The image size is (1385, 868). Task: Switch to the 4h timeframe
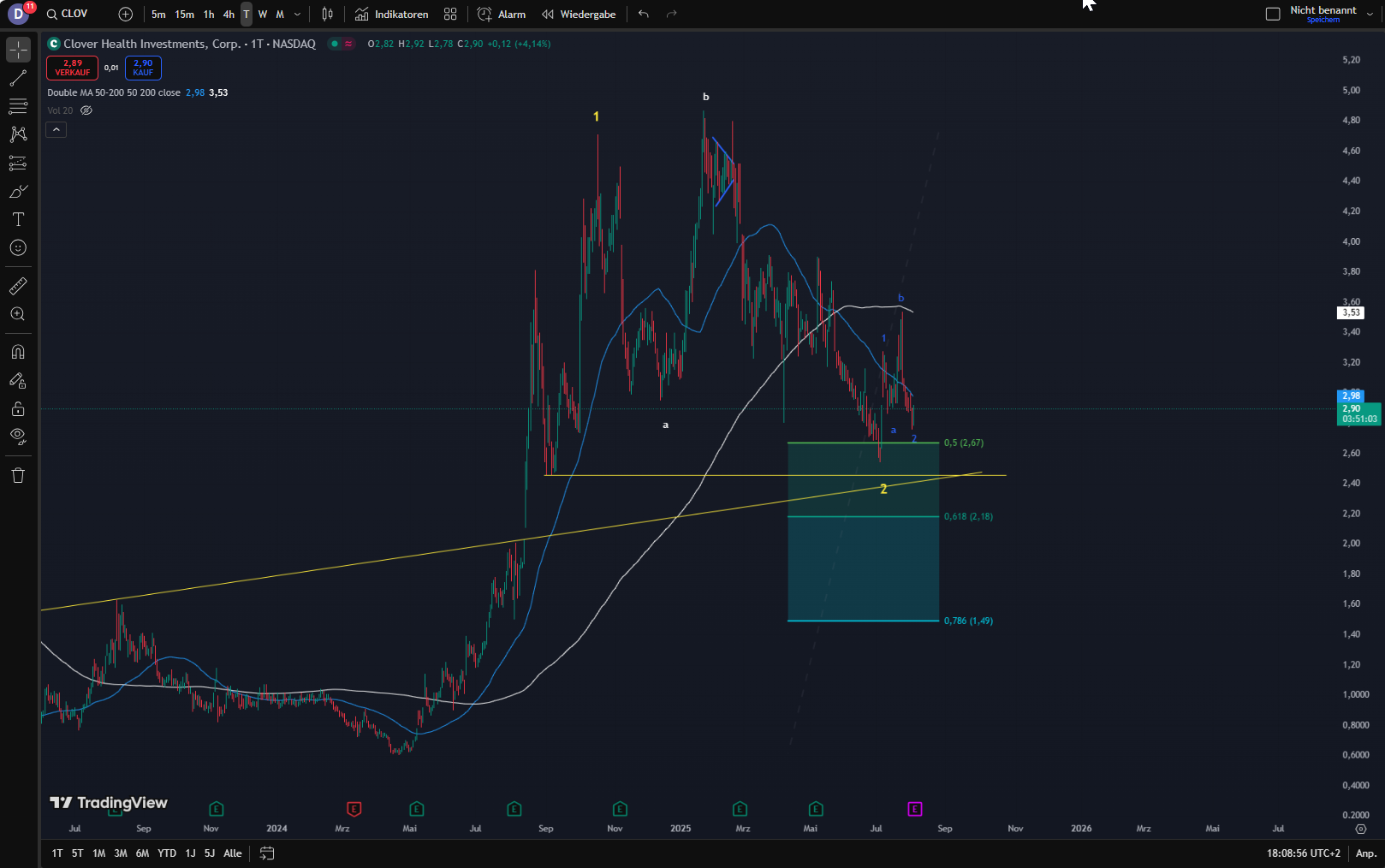[229, 15]
